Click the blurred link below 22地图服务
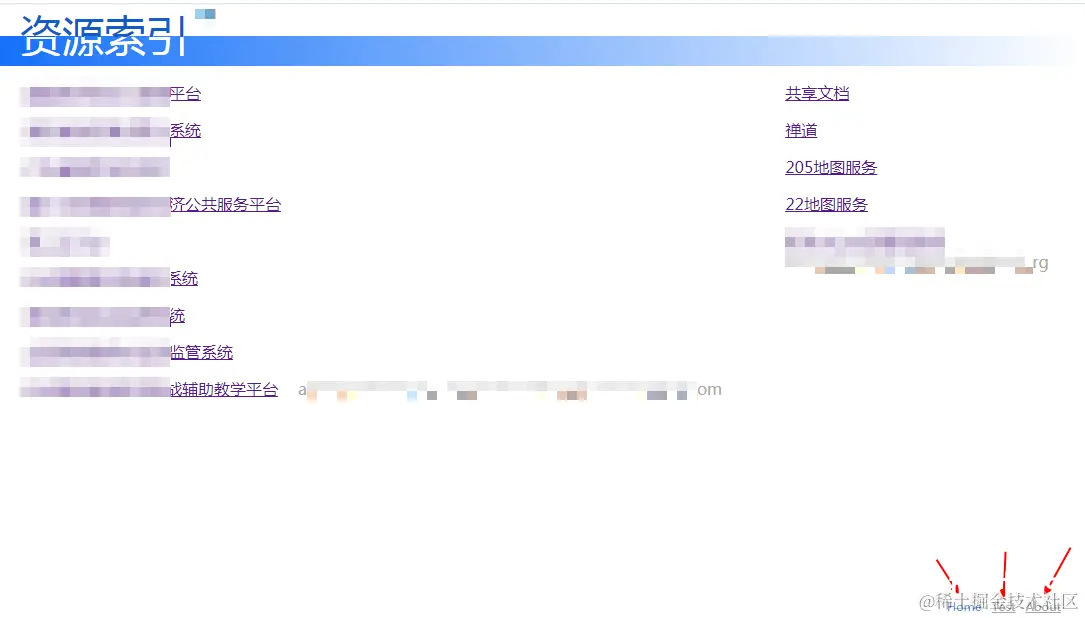 tap(865, 240)
